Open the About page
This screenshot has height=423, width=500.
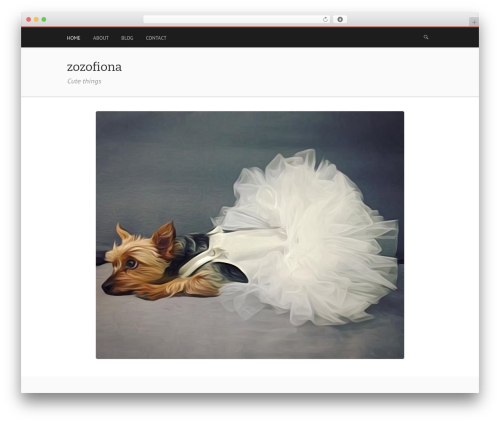click(x=101, y=38)
